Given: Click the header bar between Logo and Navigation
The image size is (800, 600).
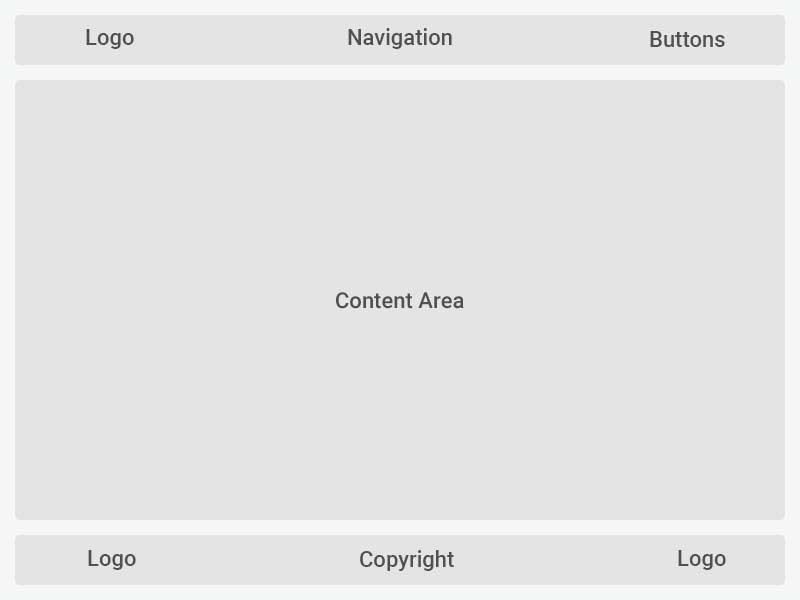Looking at the screenshot, I should [x=240, y=40].
